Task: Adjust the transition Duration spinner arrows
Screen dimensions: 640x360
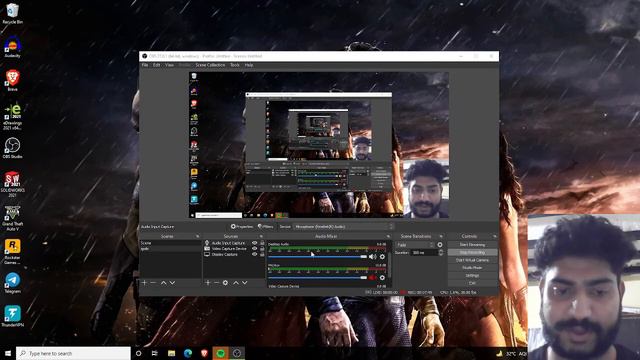Action: [x=440, y=253]
